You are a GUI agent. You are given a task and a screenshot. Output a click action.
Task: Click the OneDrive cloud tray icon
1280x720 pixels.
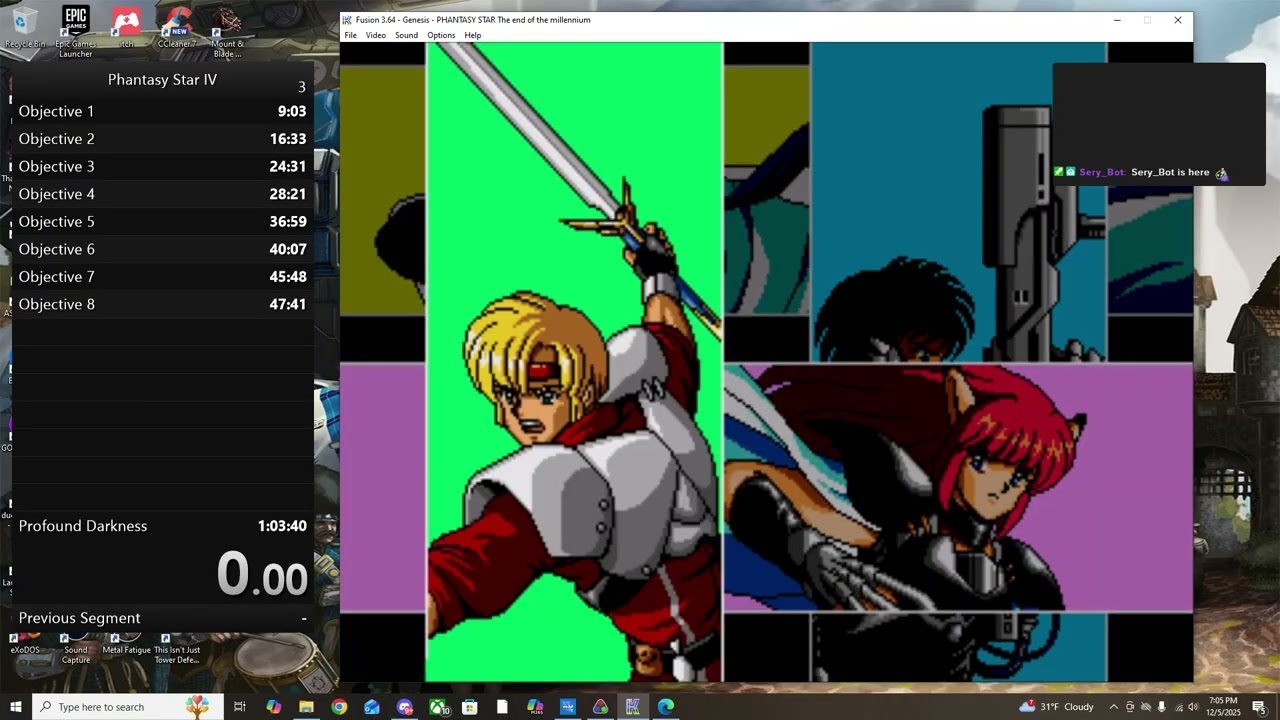point(1146,707)
